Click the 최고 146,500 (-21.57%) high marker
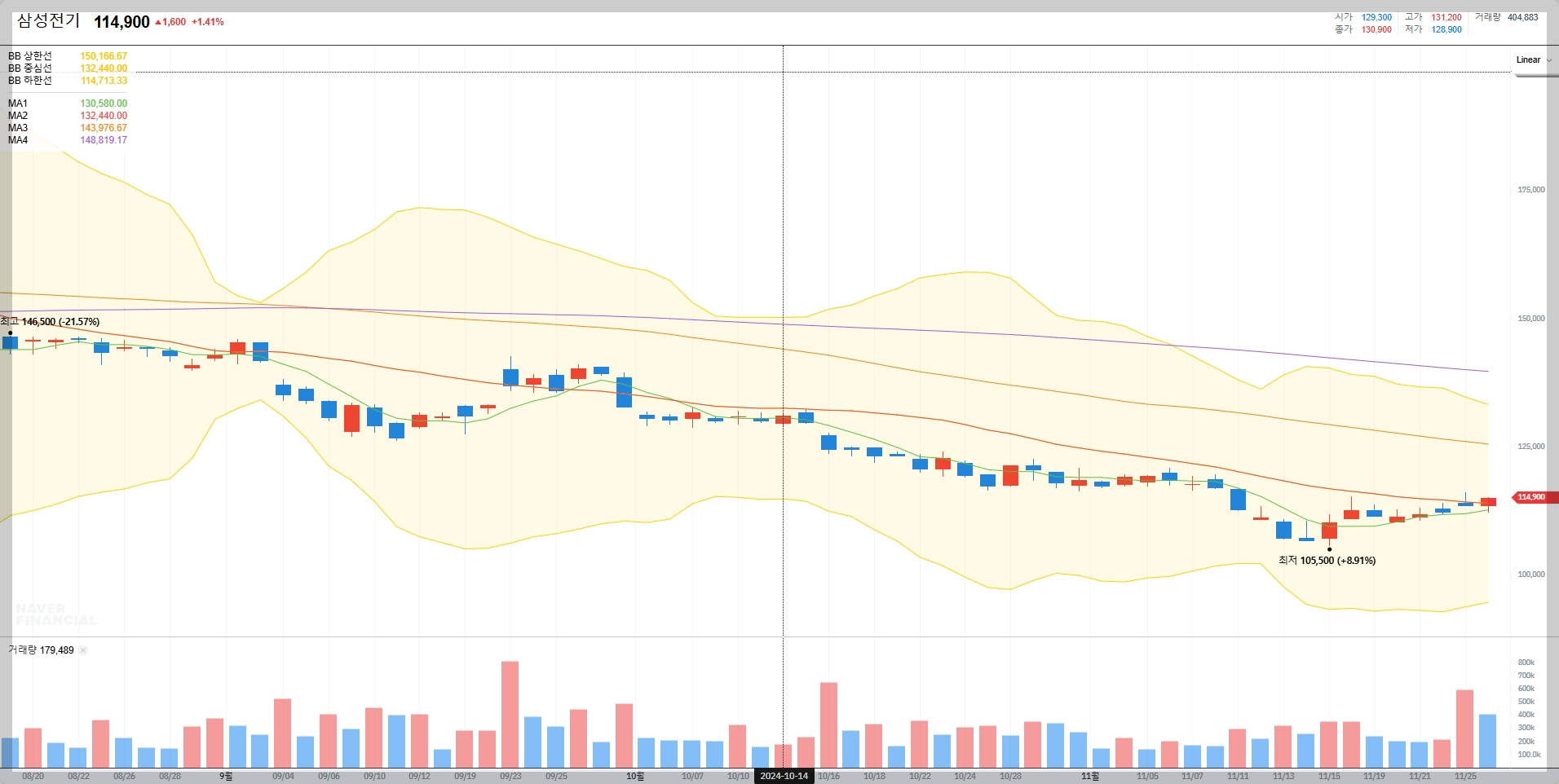The image size is (1559, 784). pos(50,322)
